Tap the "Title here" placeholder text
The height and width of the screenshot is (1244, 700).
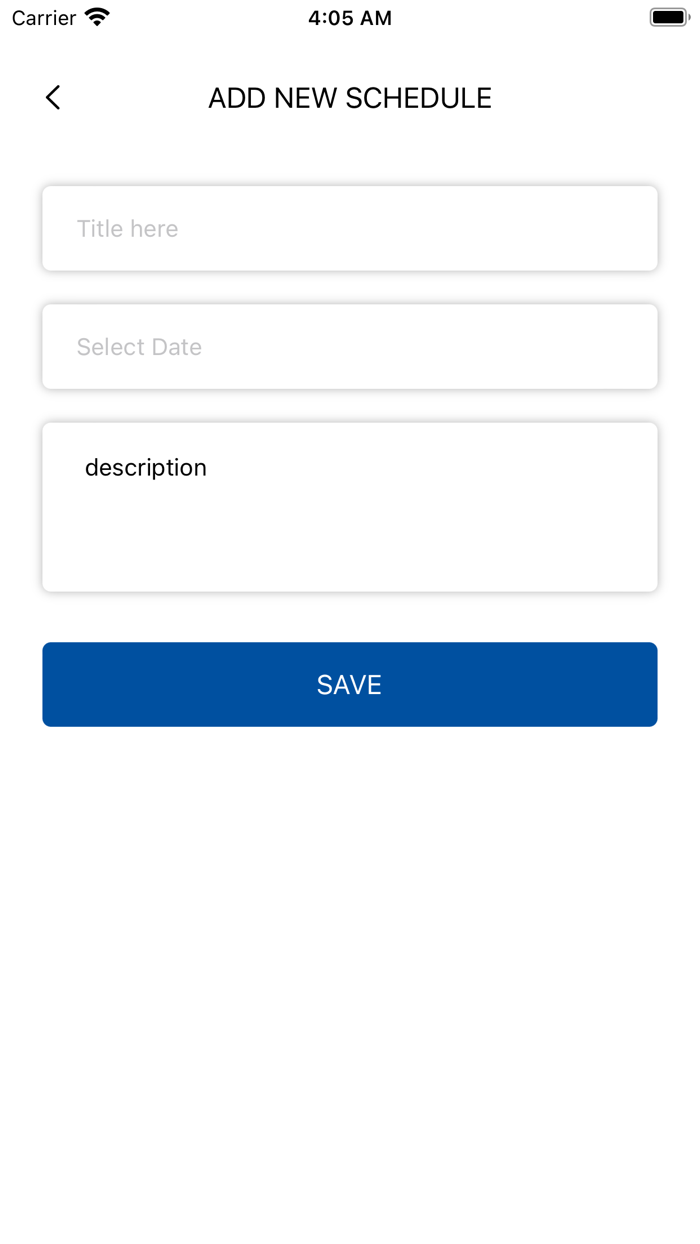(x=128, y=229)
